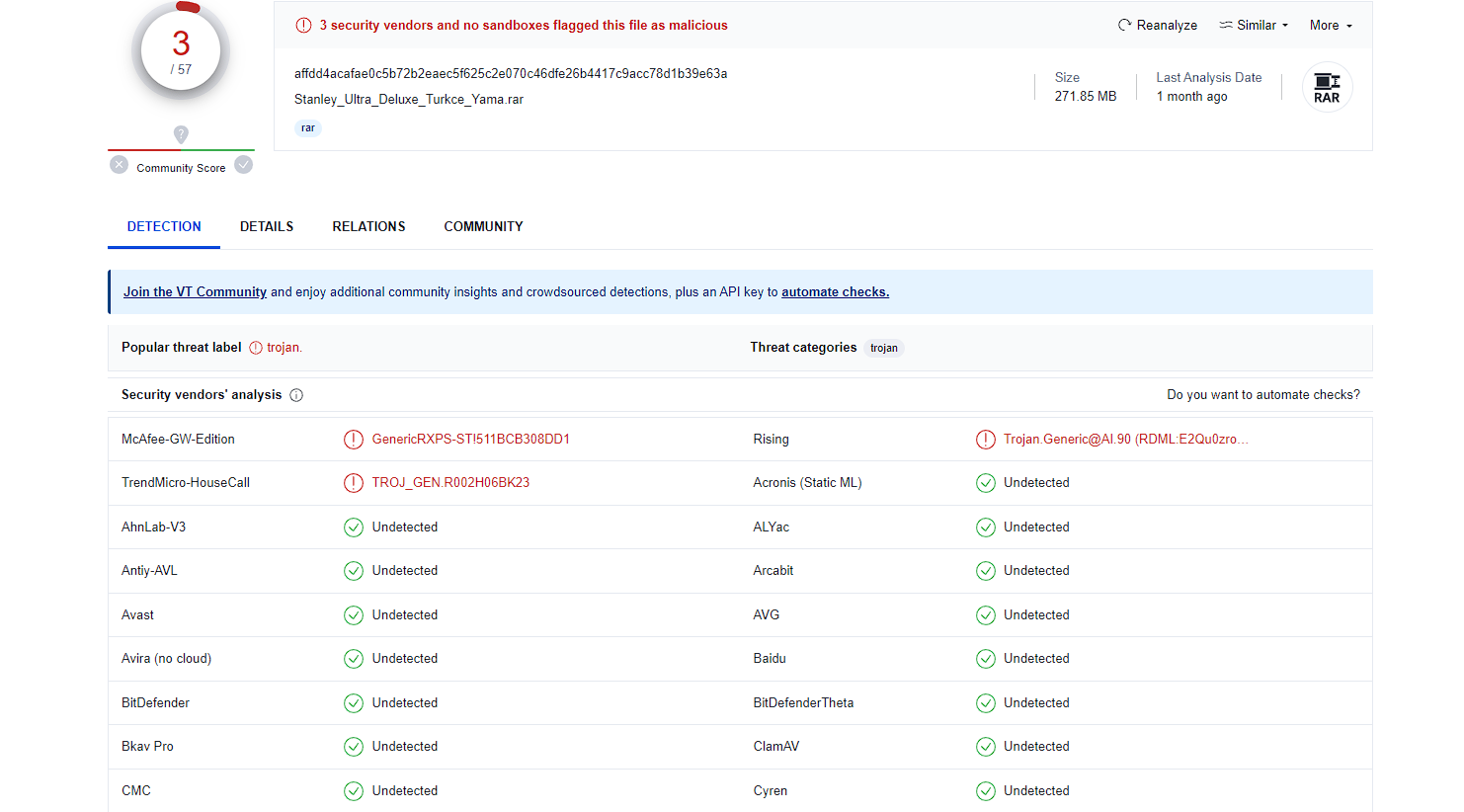Switch to the Details tab

pos(267,226)
